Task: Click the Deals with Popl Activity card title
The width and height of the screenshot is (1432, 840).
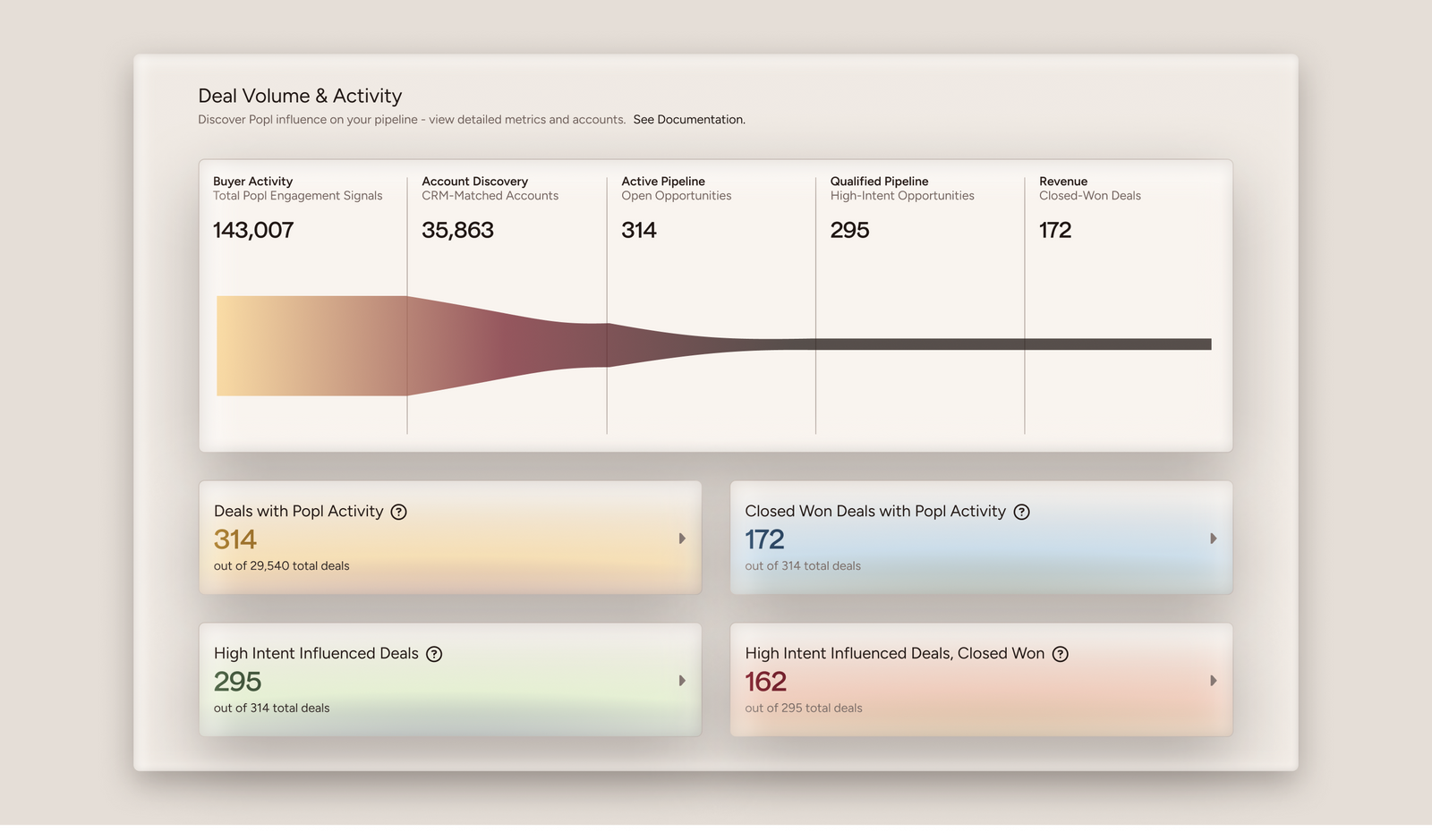Action: (x=298, y=512)
